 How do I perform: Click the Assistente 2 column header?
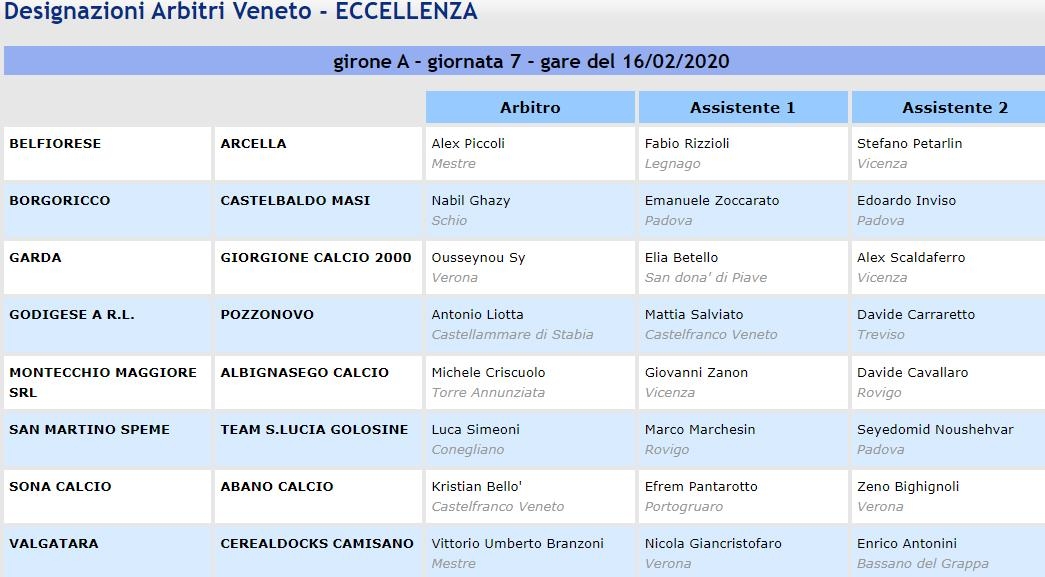click(x=948, y=107)
